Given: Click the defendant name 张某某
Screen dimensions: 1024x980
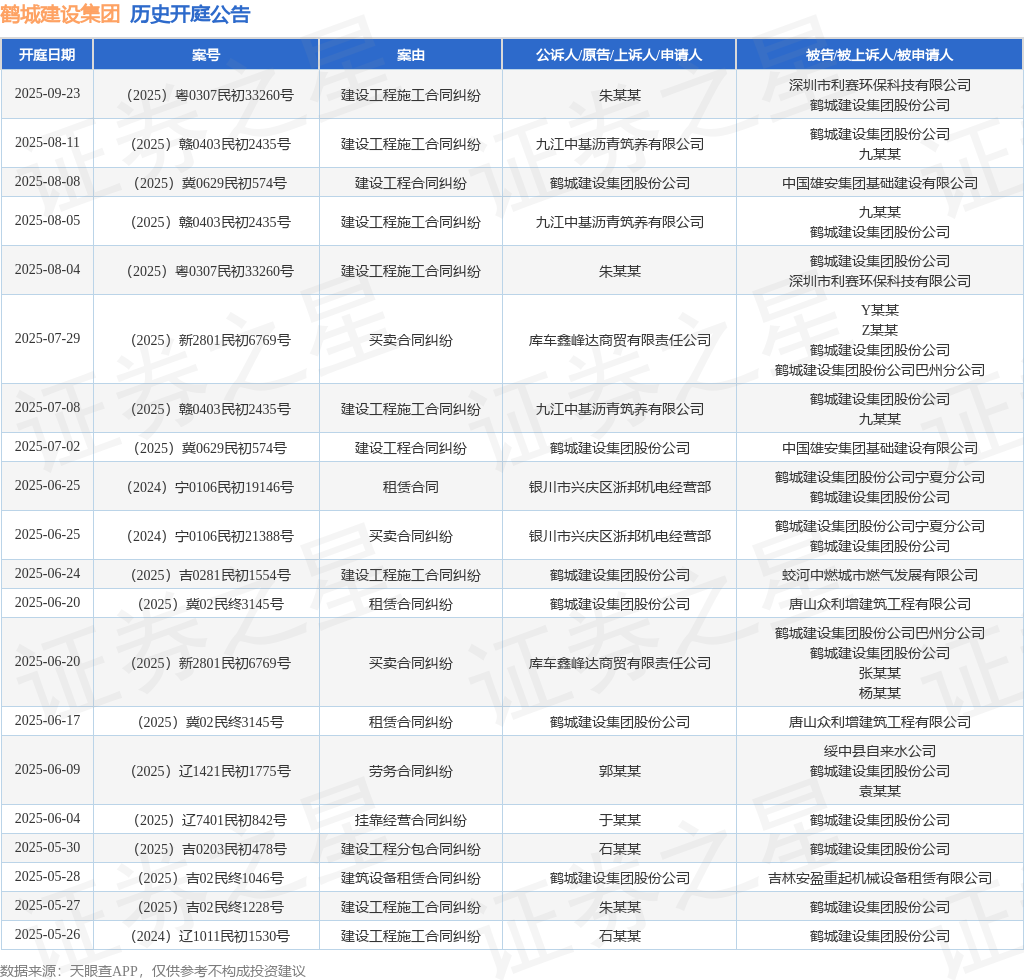Looking at the screenshot, I should click(x=880, y=672).
